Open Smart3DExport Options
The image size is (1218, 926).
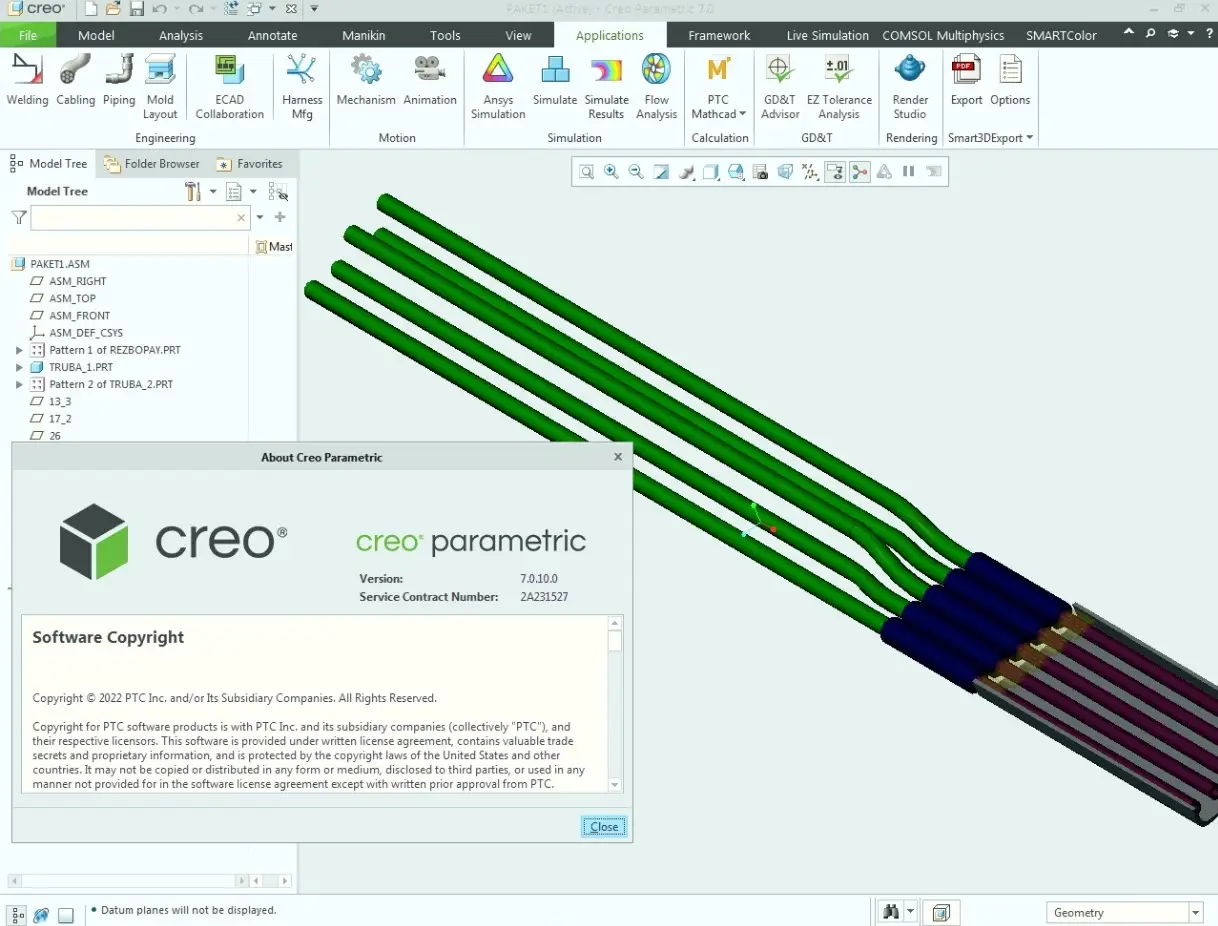pos(1010,80)
